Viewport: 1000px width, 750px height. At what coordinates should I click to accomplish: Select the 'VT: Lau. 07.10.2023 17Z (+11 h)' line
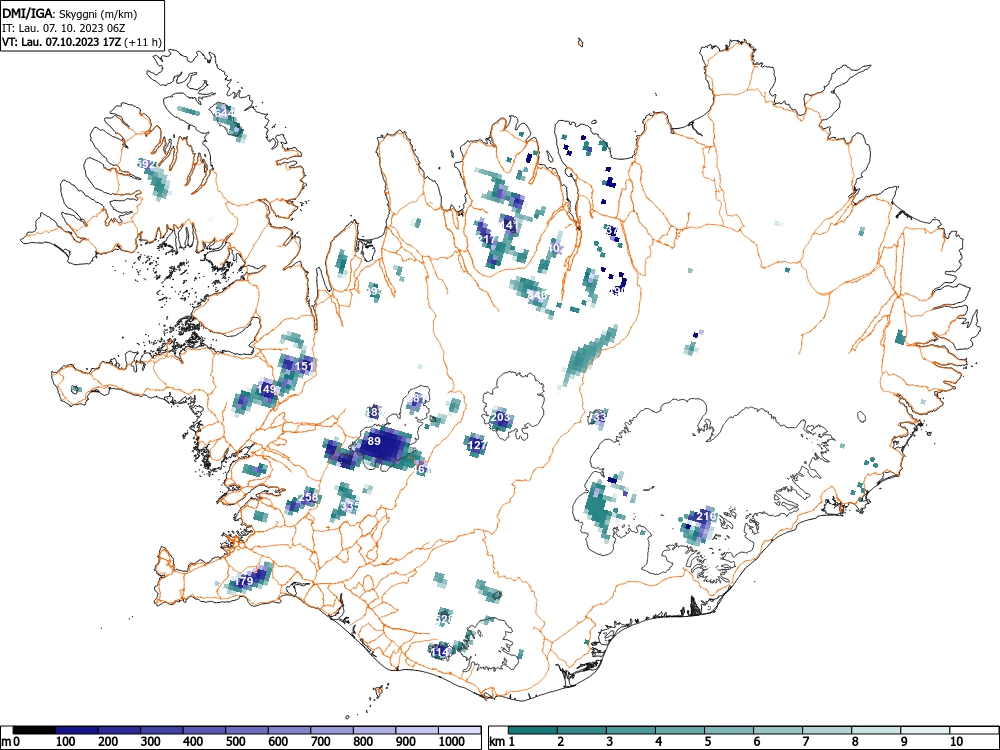(82, 42)
